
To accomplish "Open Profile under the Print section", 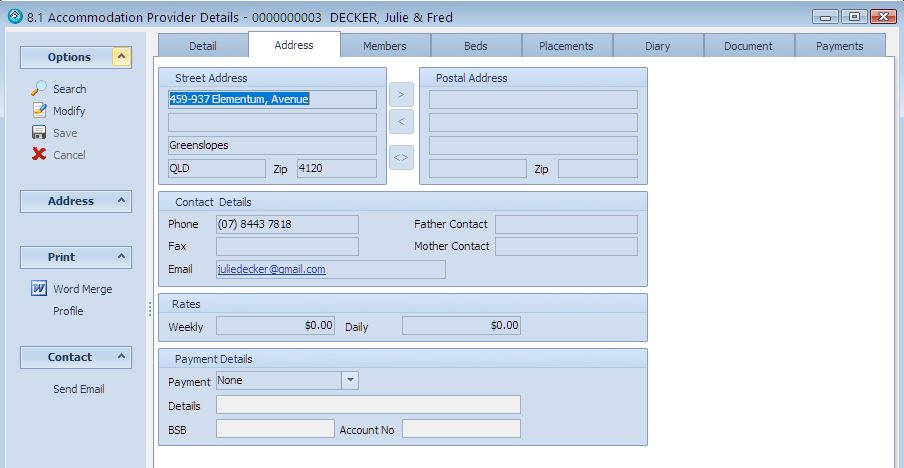I will coord(68,311).
